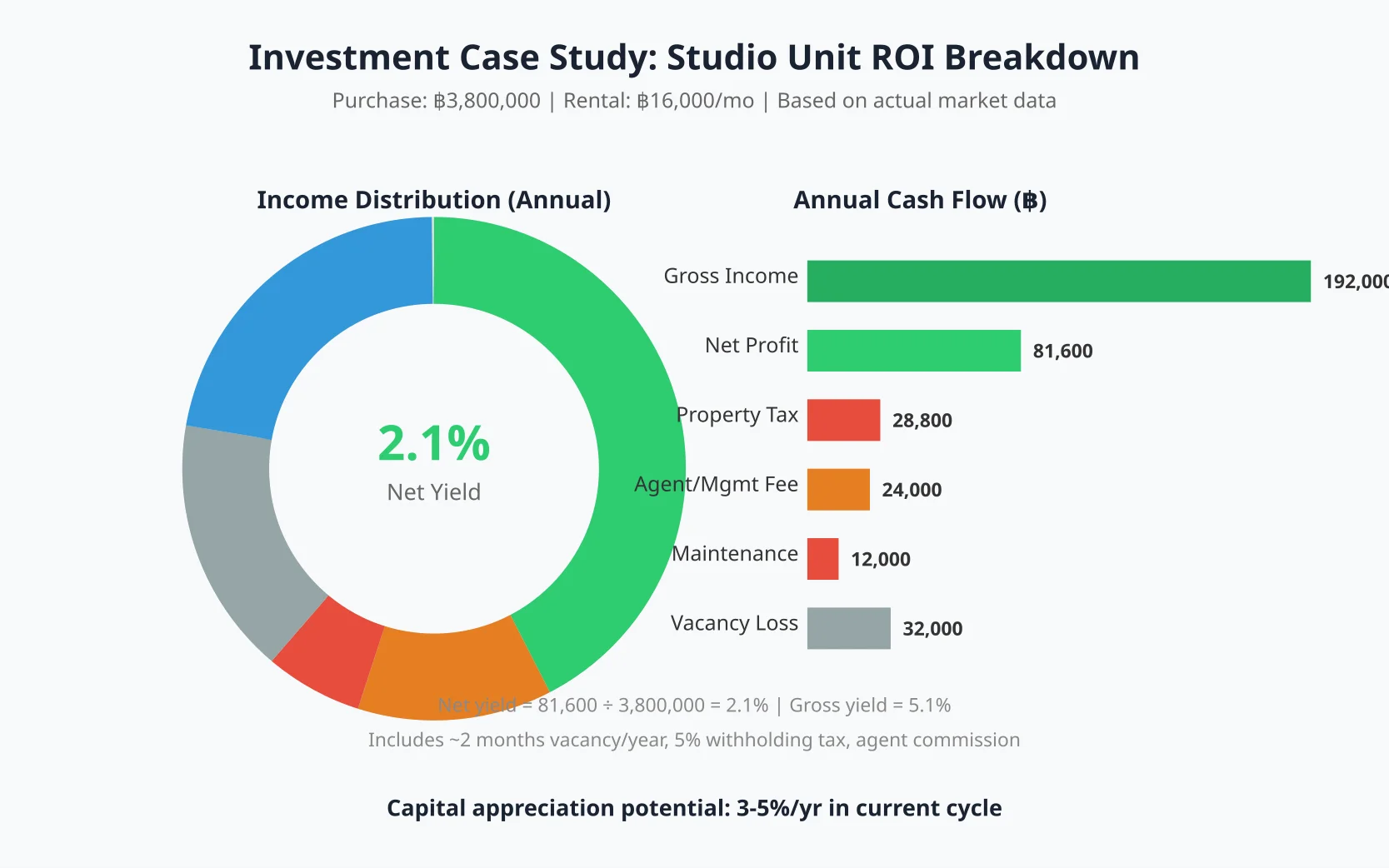
Task: Click the 'Income Distribution (Annual)' heading
Action: (434, 200)
